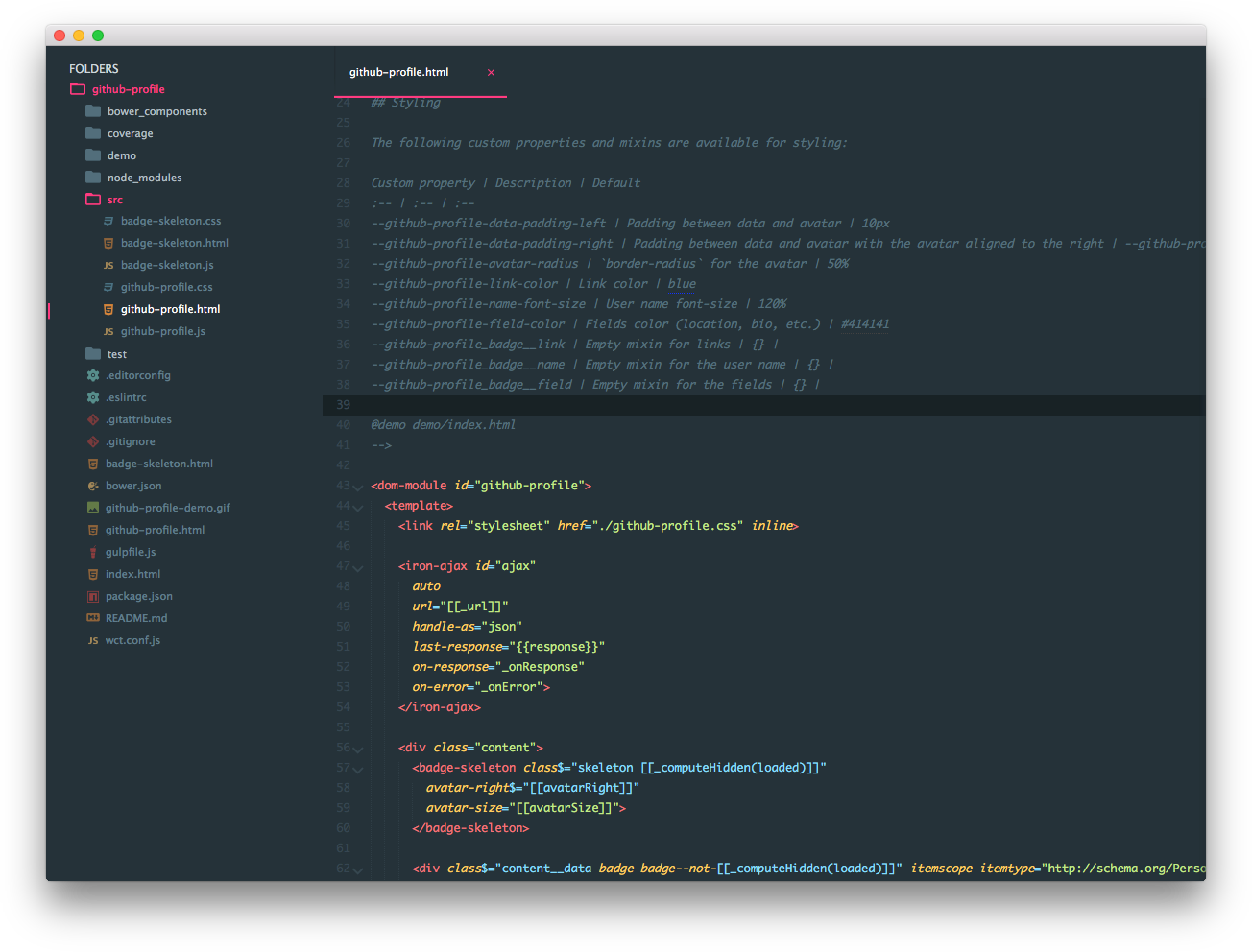
Task: Click the bower icon beside bower.json
Action: (x=93, y=486)
